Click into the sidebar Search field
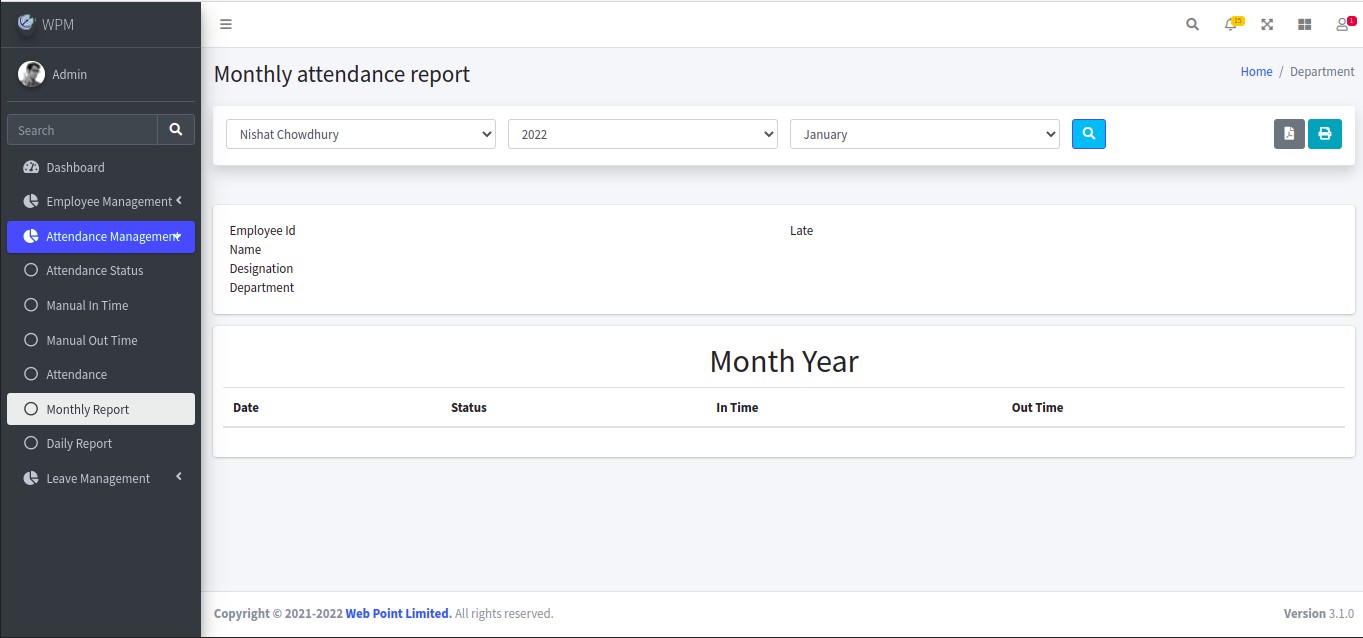Viewport: 1363px width, 638px height. point(82,130)
